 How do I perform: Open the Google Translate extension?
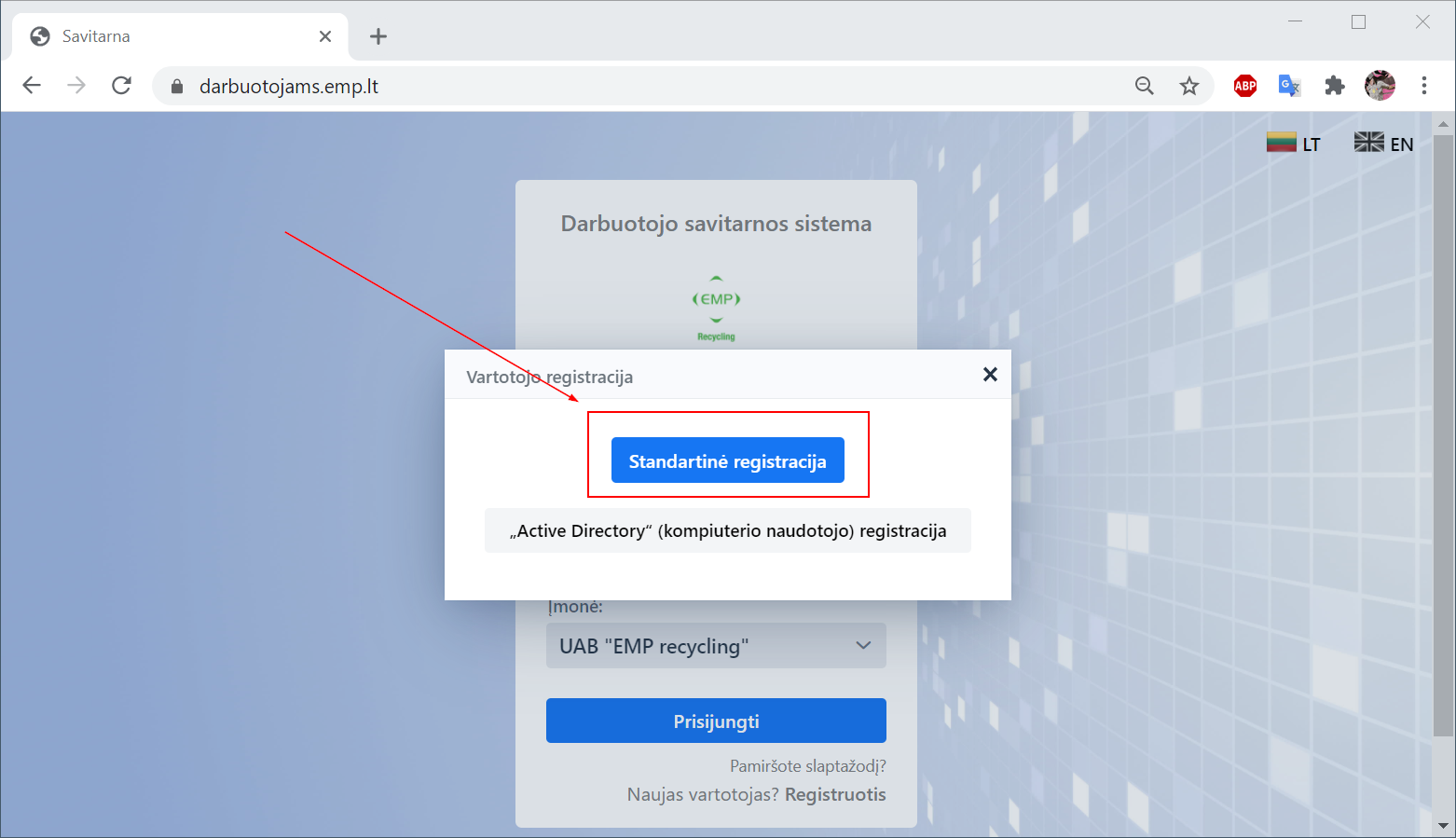click(x=1289, y=86)
